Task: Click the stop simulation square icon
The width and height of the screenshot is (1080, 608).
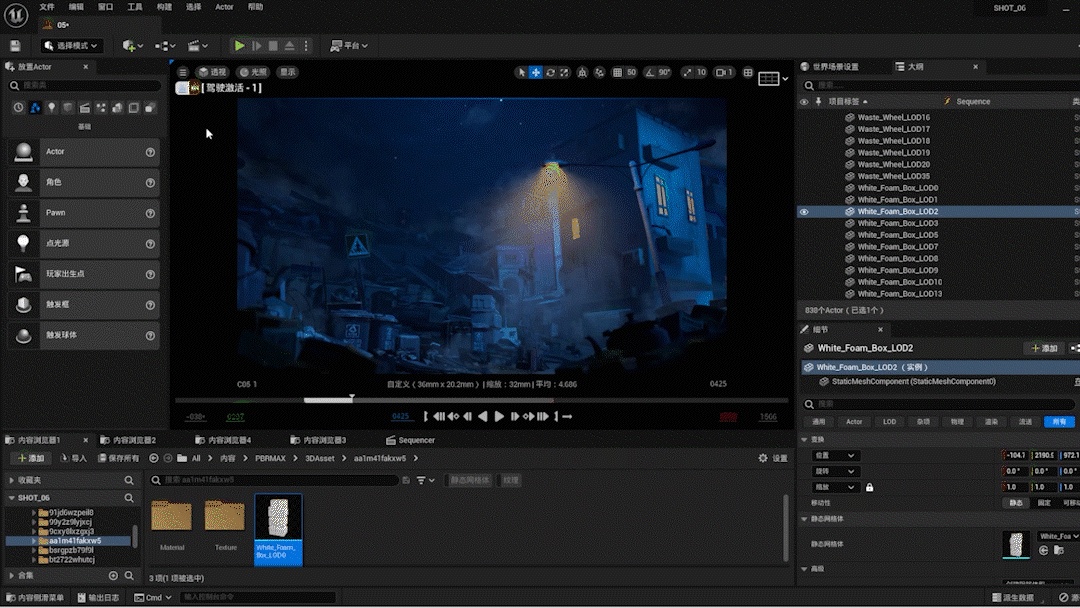Action: point(273,46)
